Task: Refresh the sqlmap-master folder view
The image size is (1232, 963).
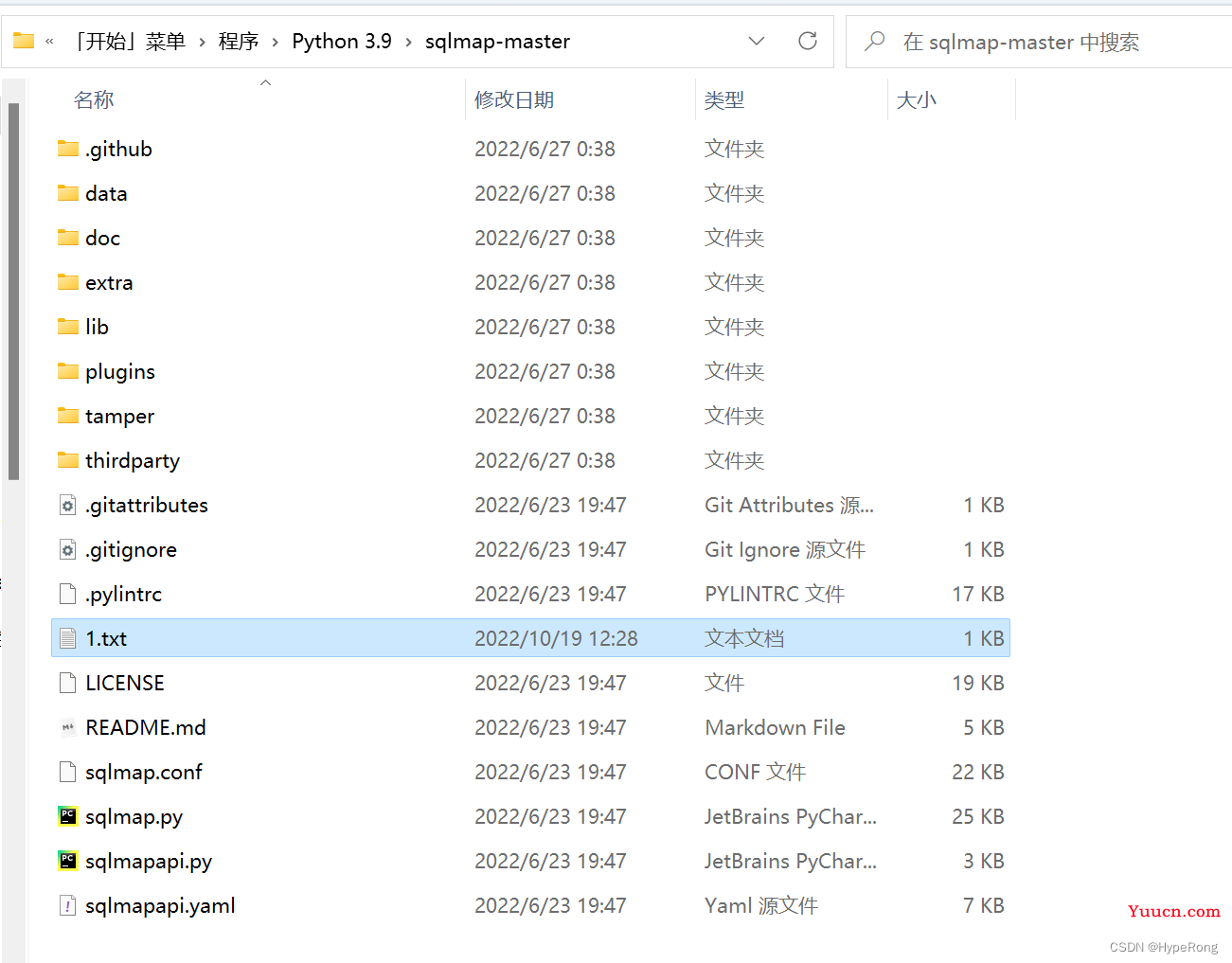Action: point(808,41)
